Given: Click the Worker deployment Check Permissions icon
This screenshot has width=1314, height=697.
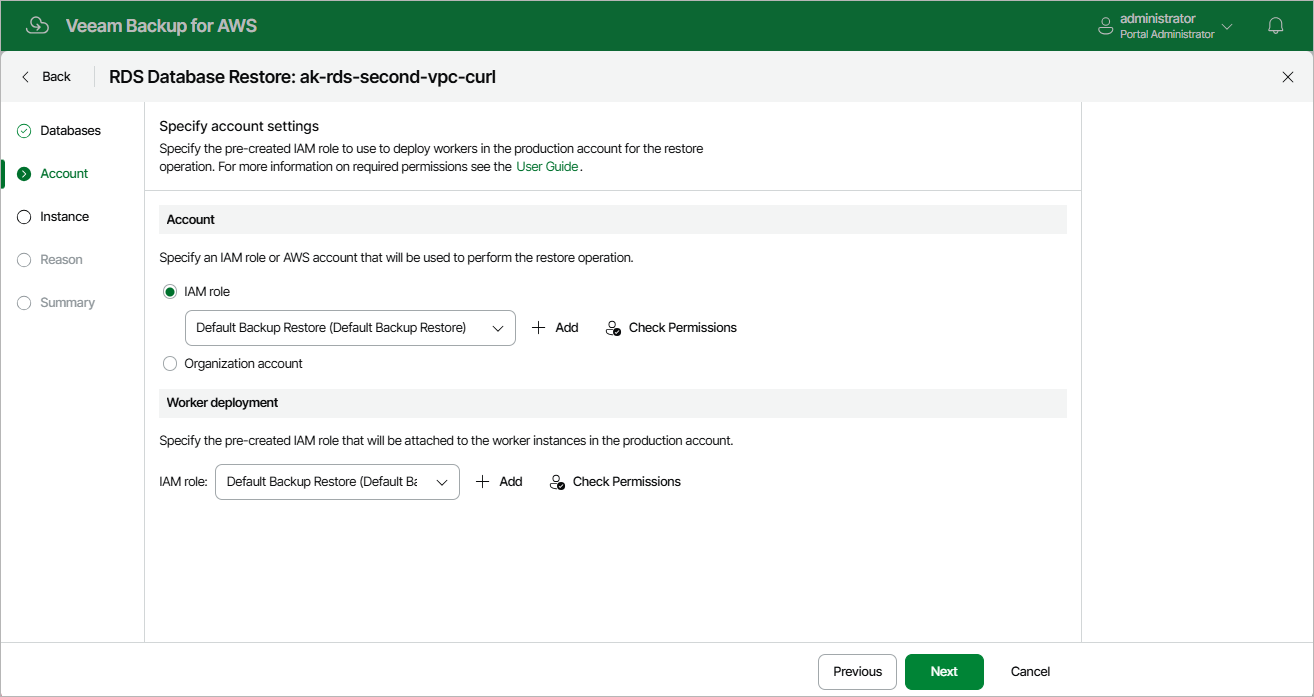Looking at the screenshot, I should [558, 482].
